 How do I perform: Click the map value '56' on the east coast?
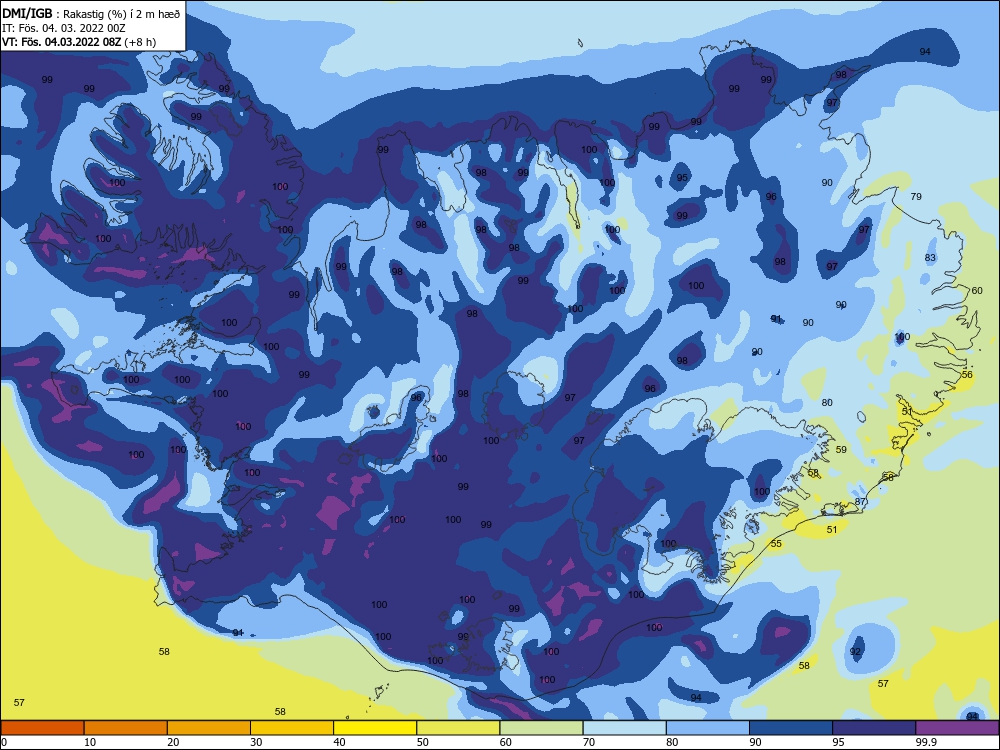[x=967, y=374]
